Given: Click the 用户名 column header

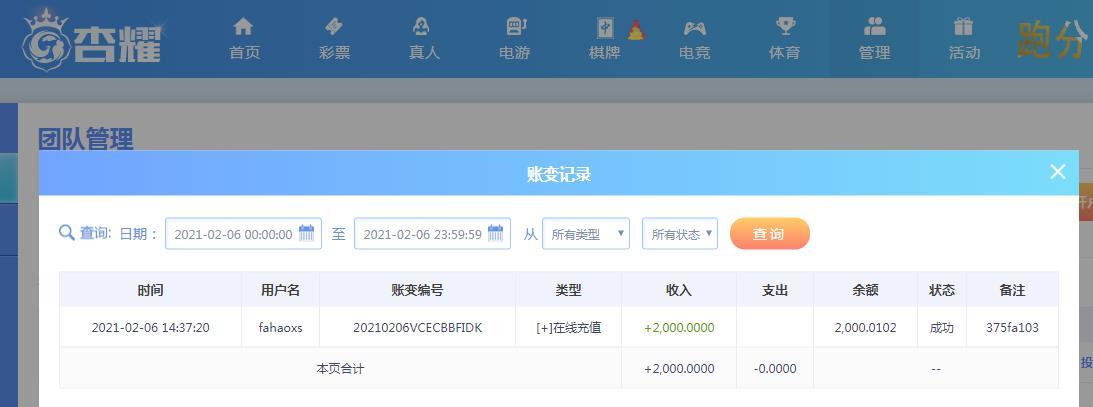Looking at the screenshot, I should click(280, 290).
